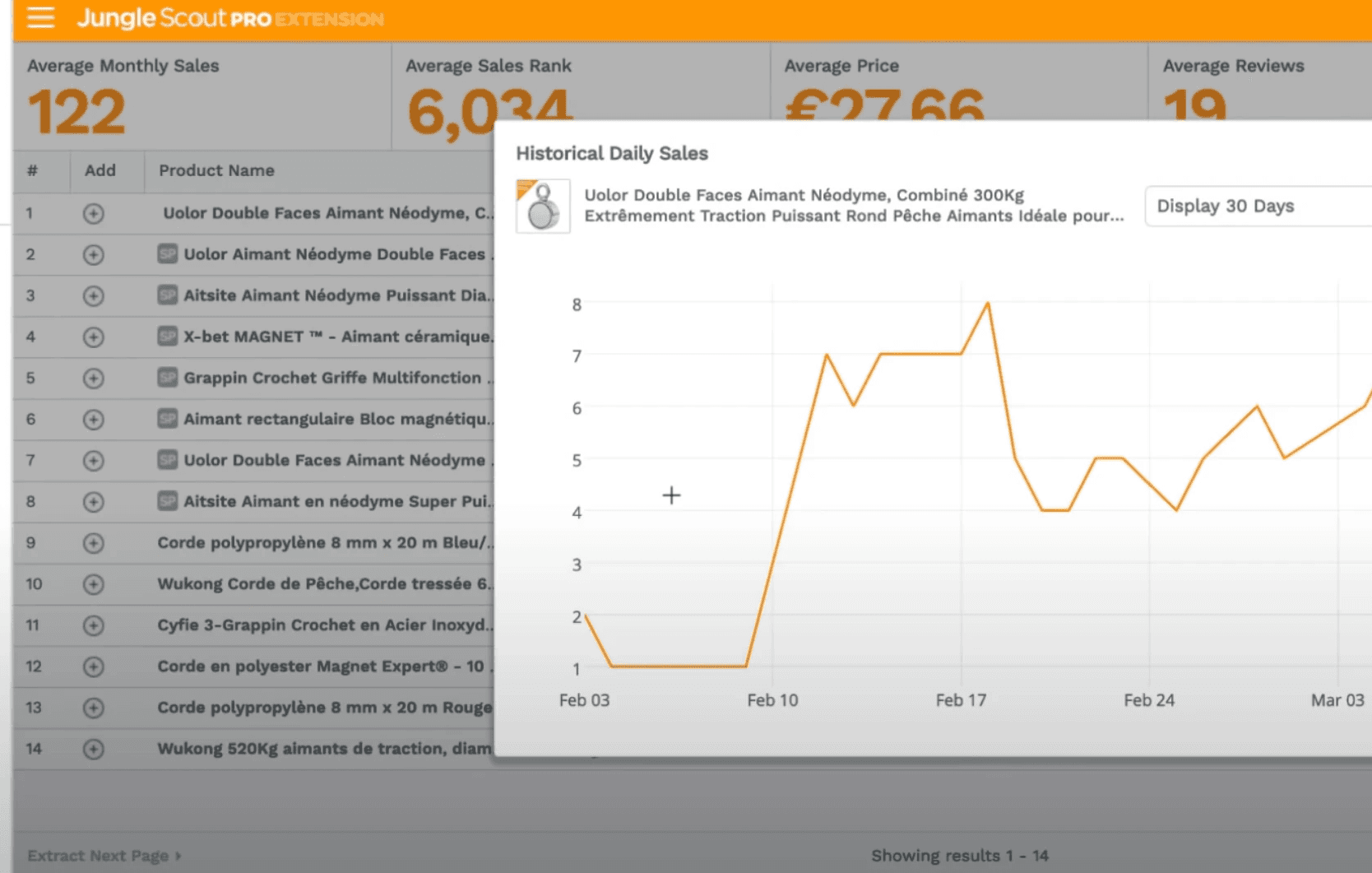Add row 8 Aitsite Aimant en néodyme
This screenshot has height=873, width=1372.
pyautogui.click(x=94, y=502)
